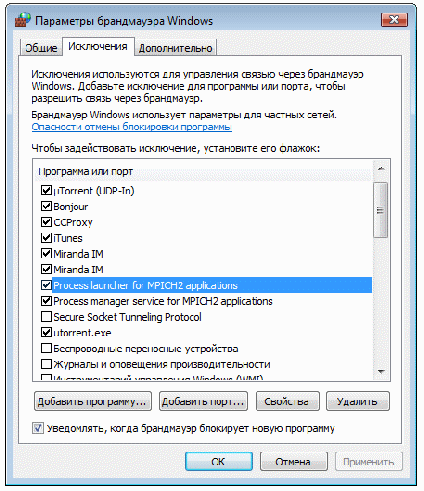The height and width of the screenshot is (491, 424).
Task: Uncheck the Bonjour exception checkbox
Action: coord(46,206)
